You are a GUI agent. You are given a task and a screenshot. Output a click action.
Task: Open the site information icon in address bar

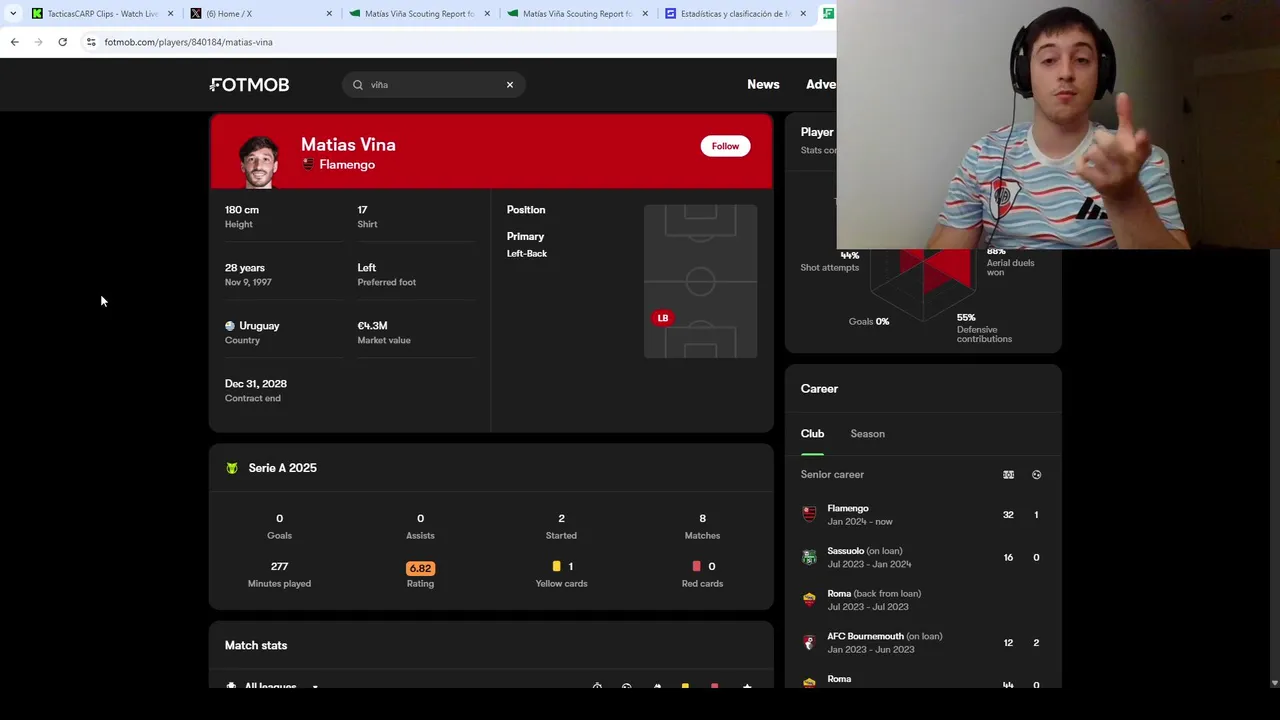91,42
